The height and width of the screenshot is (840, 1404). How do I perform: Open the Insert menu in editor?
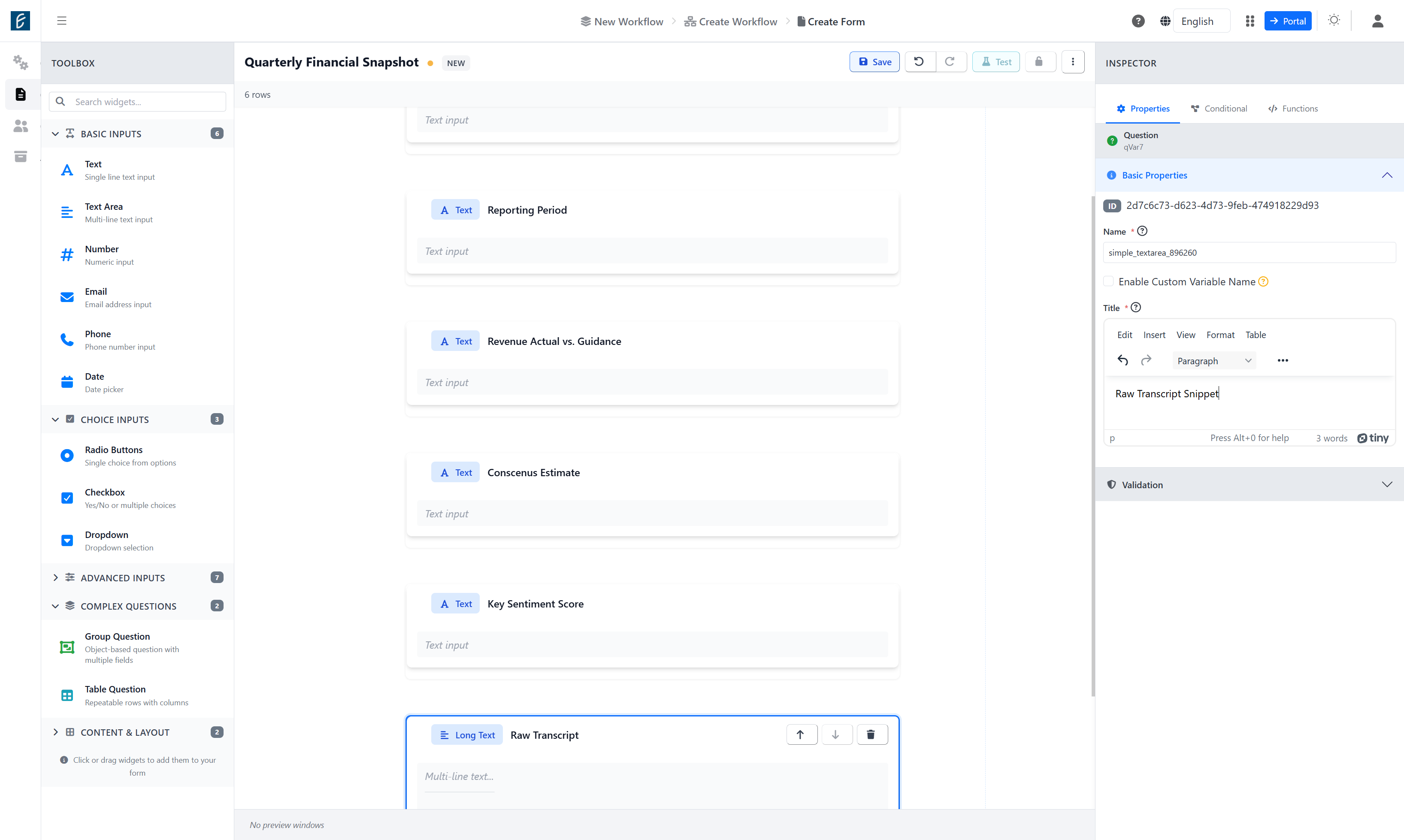click(x=1154, y=335)
